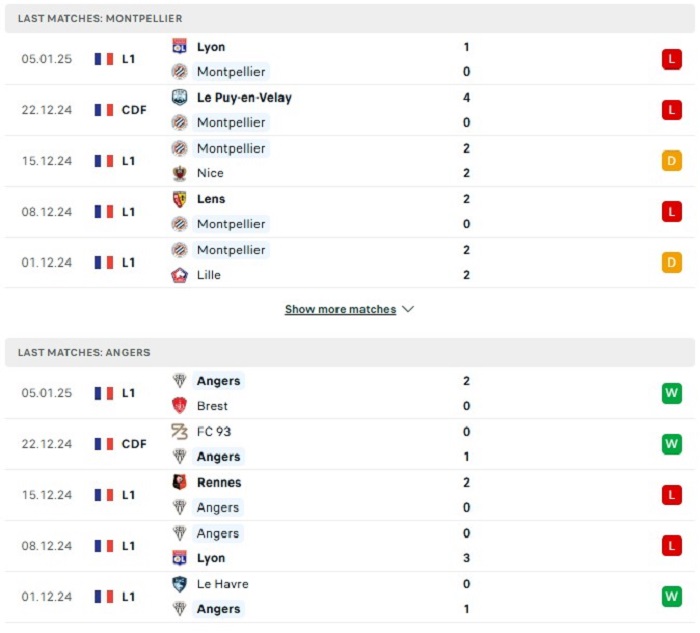The image size is (700, 633).
Task: Expand the Show more matches chevron
Action: 408,309
